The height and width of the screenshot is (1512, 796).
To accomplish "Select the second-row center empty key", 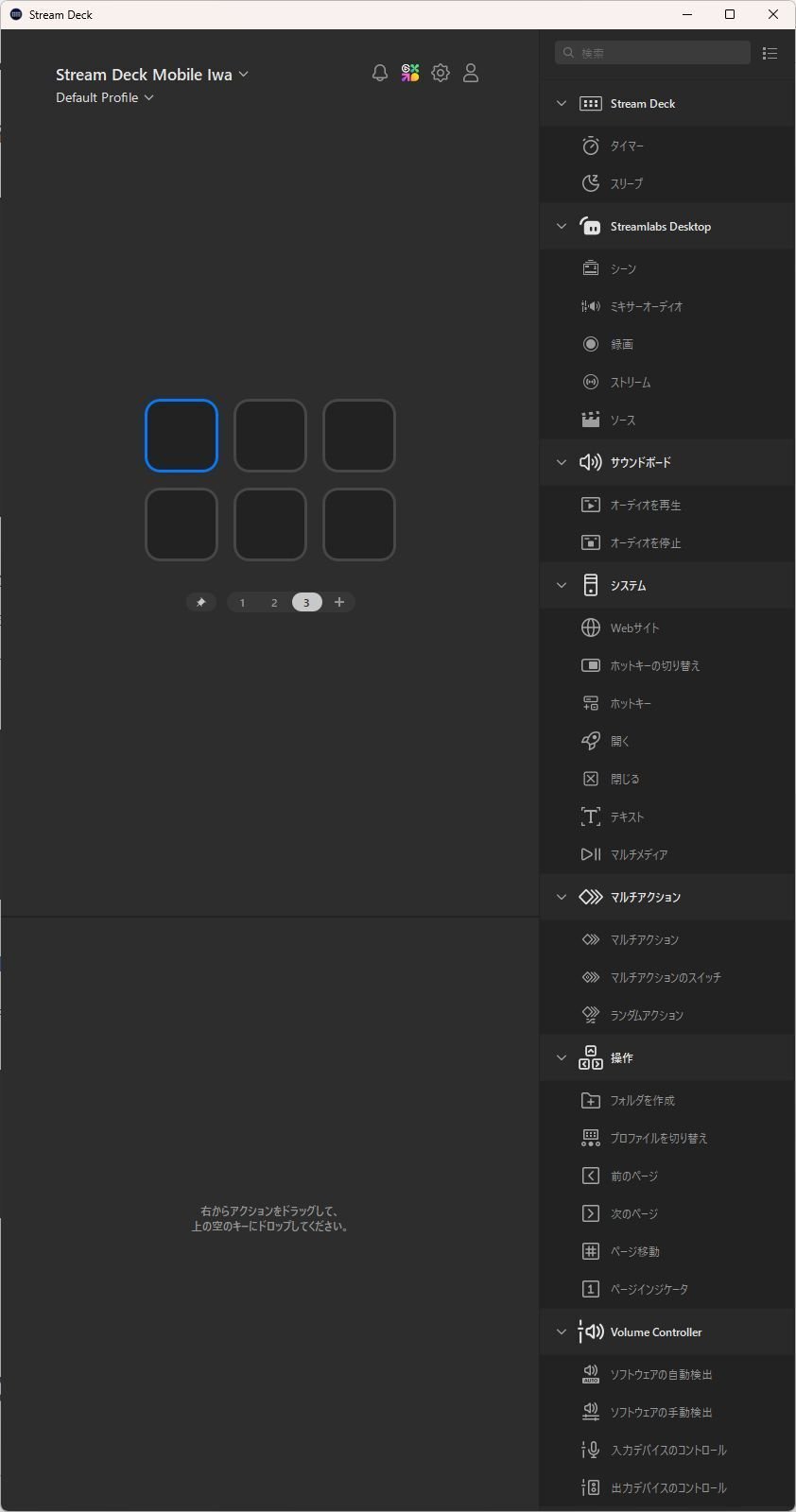I will pos(270,524).
